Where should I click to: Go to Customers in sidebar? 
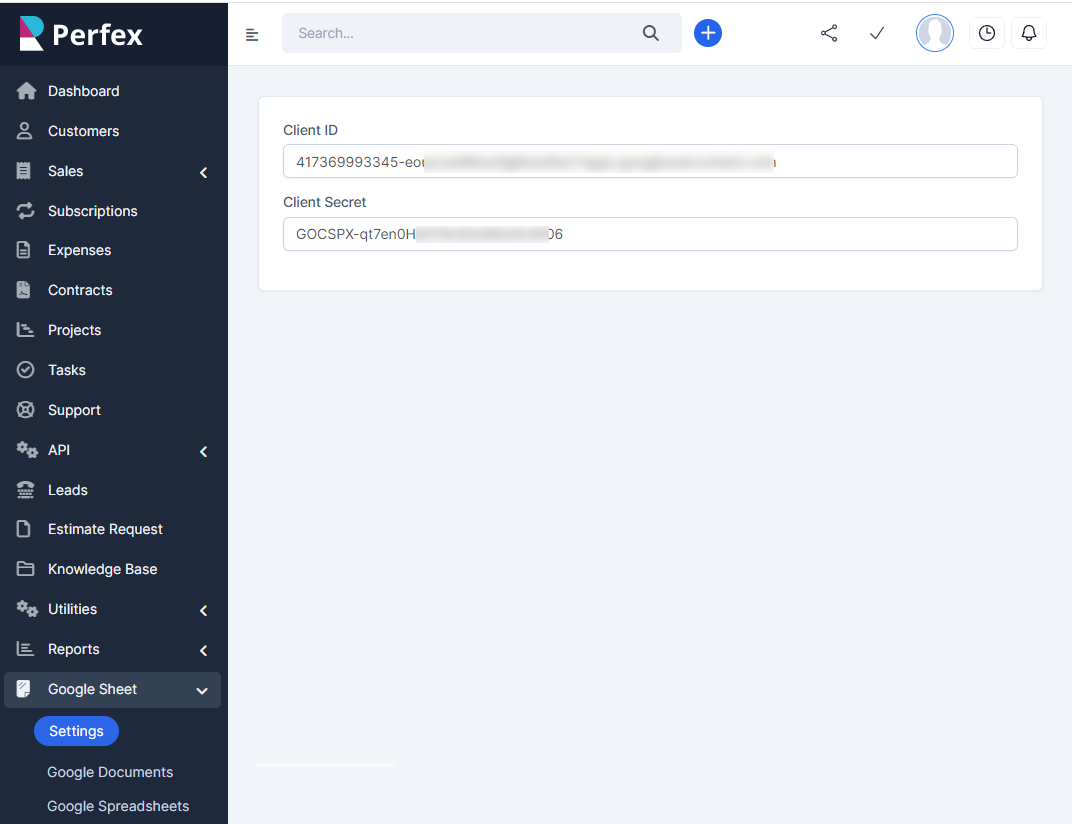click(83, 131)
